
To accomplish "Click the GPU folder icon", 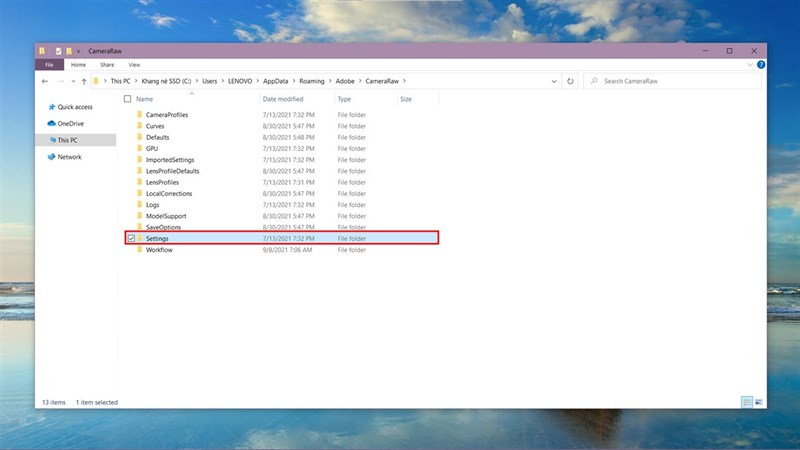I will click(139, 148).
